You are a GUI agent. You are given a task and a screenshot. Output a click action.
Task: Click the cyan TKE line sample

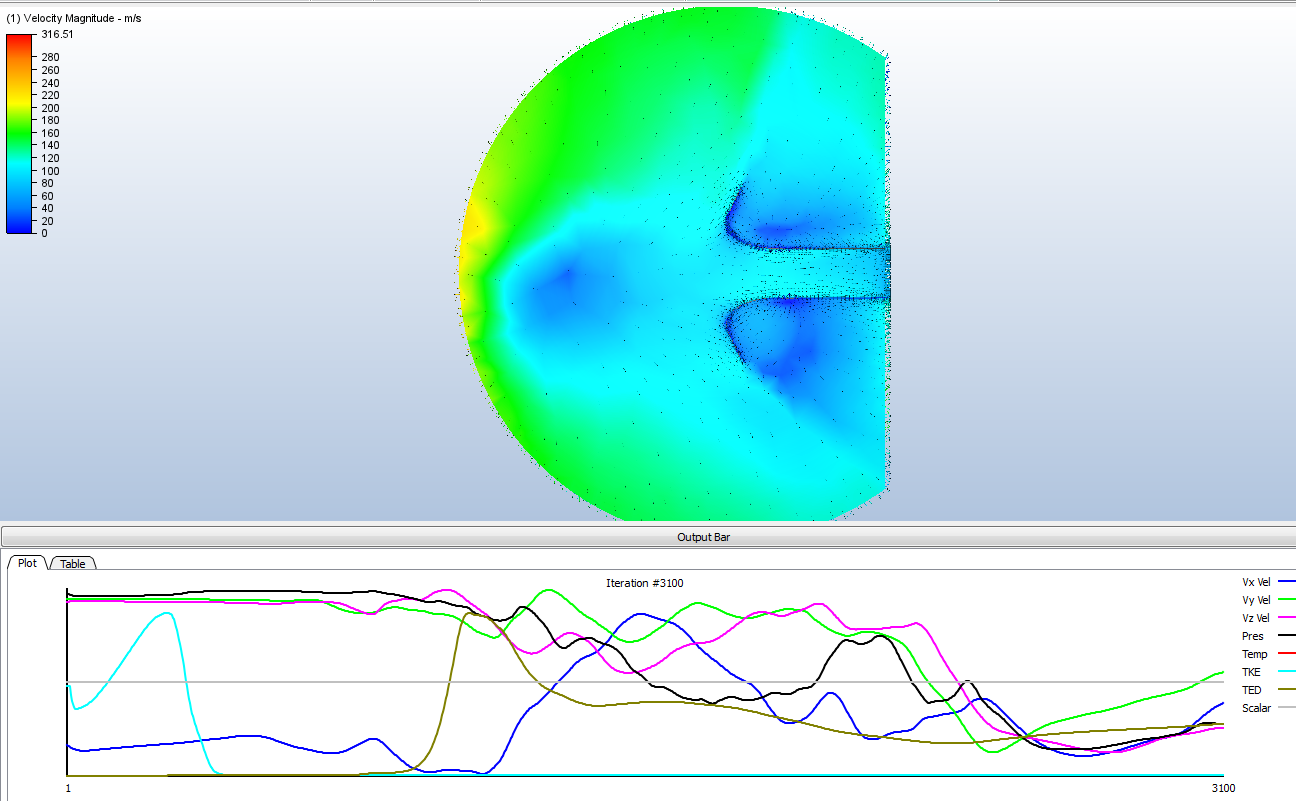(1287, 671)
